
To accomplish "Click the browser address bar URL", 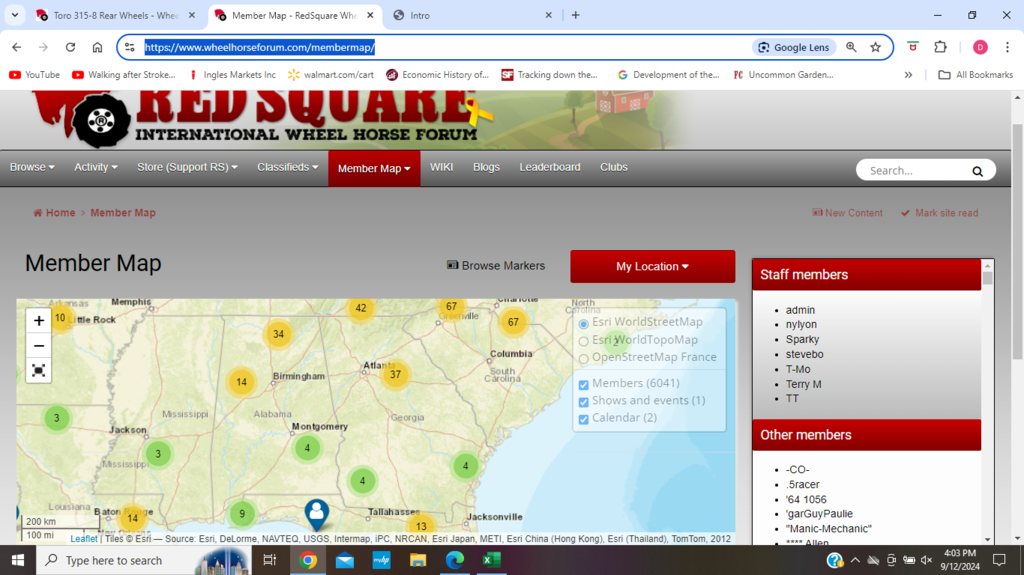I will [259, 47].
